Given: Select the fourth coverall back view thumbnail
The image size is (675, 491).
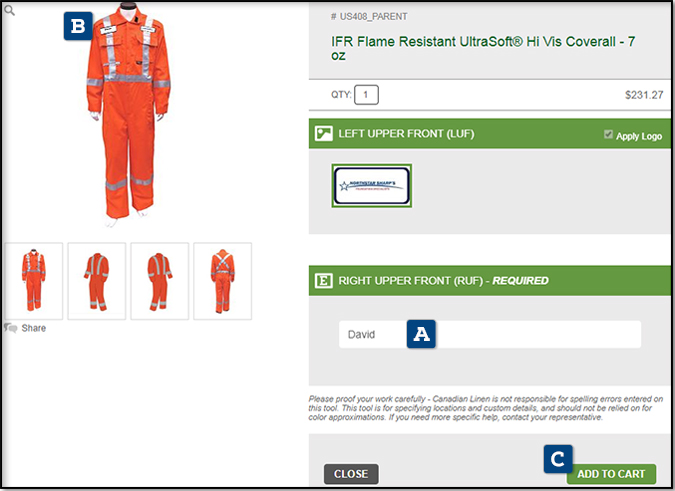Looking at the screenshot, I should (222, 280).
